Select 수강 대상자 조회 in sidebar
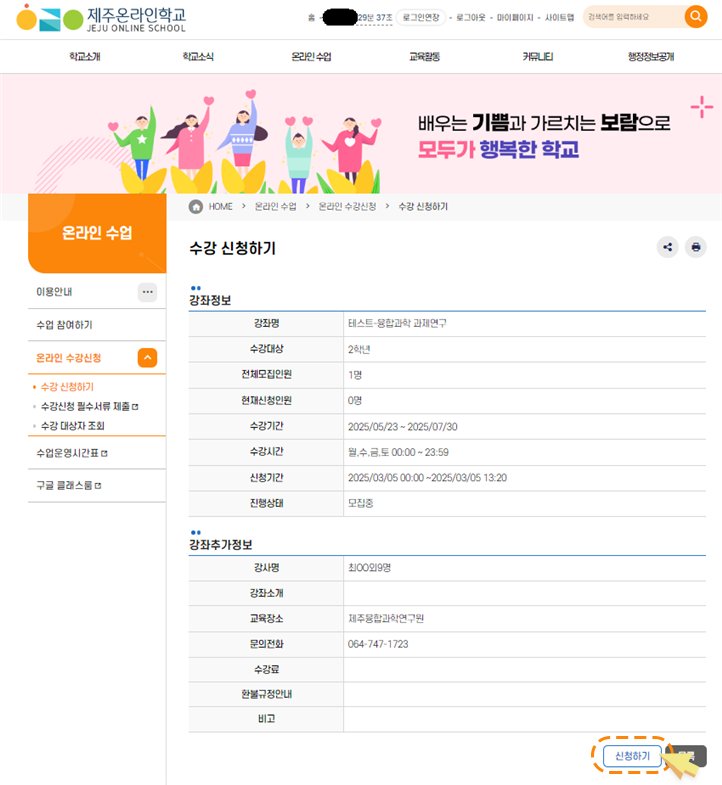Image resolution: width=722 pixels, height=785 pixels. click(x=72, y=425)
